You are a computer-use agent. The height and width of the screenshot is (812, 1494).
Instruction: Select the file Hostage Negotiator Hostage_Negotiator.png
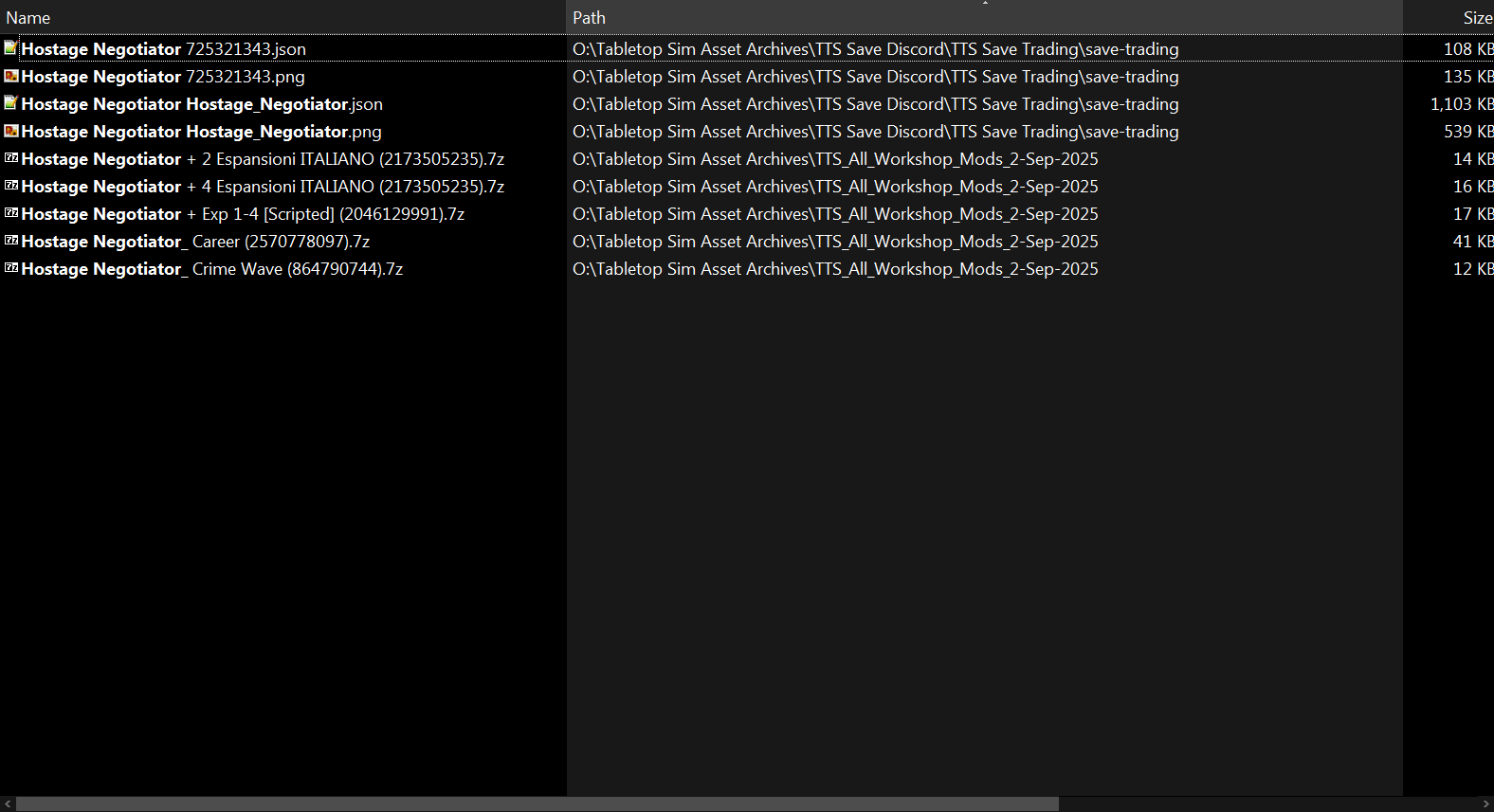click(x=201, y=132)
